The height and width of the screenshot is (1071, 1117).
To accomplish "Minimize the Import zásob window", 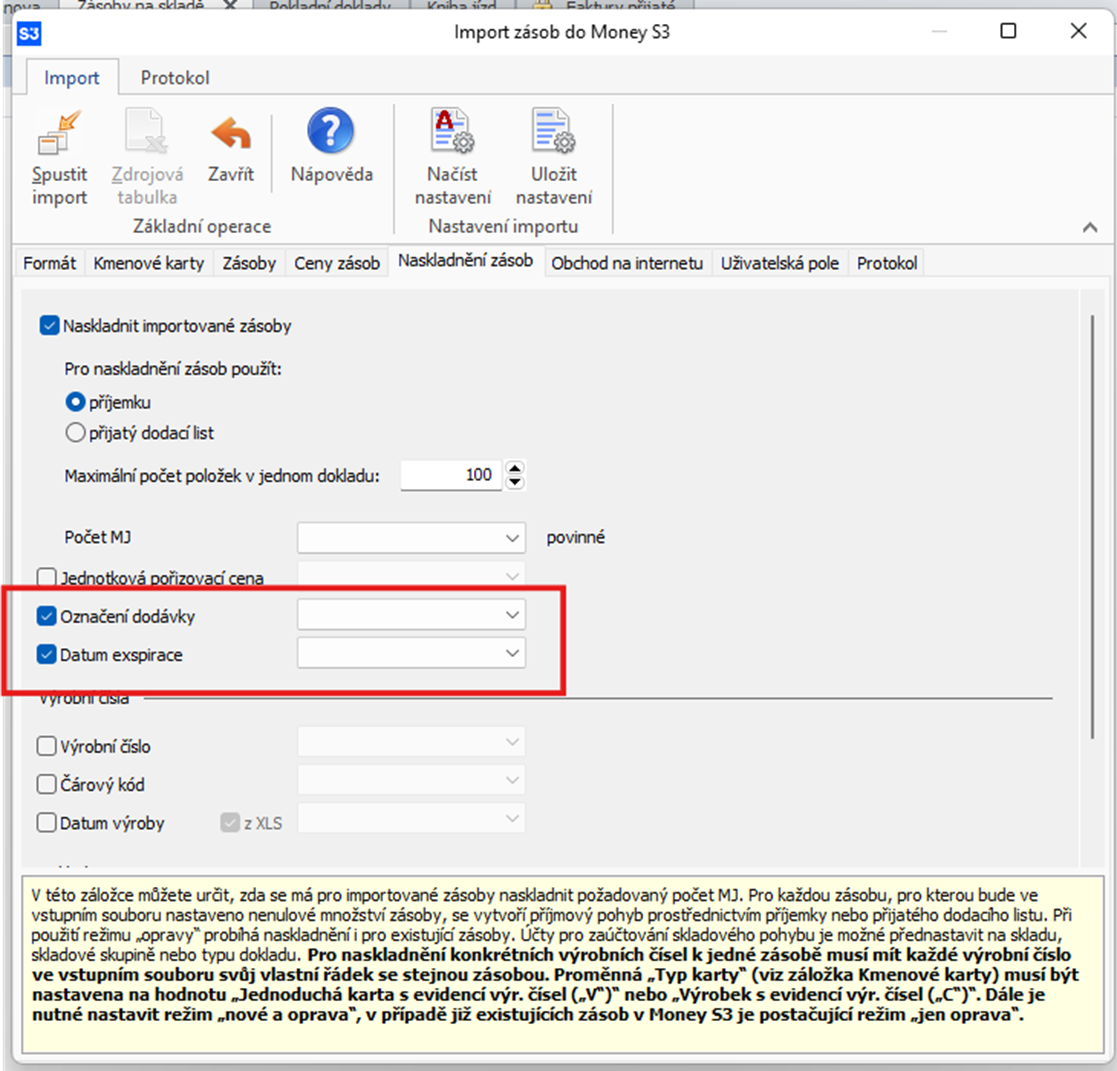I will coord(940,31).
